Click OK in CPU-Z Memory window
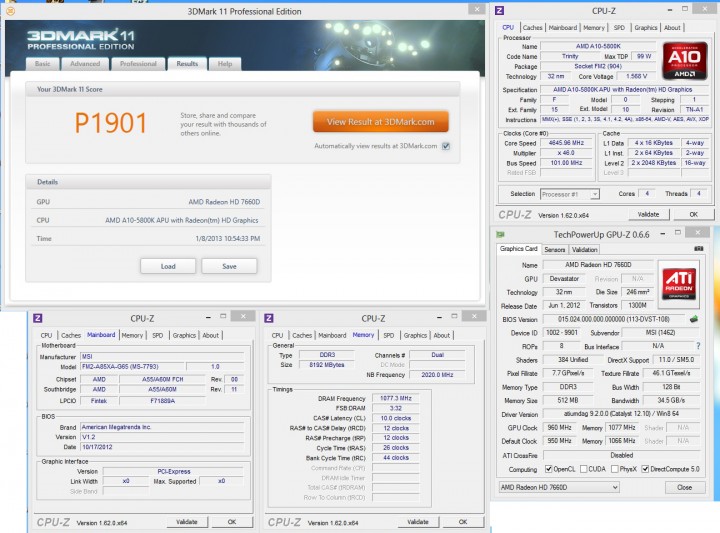 click(463, 522)
